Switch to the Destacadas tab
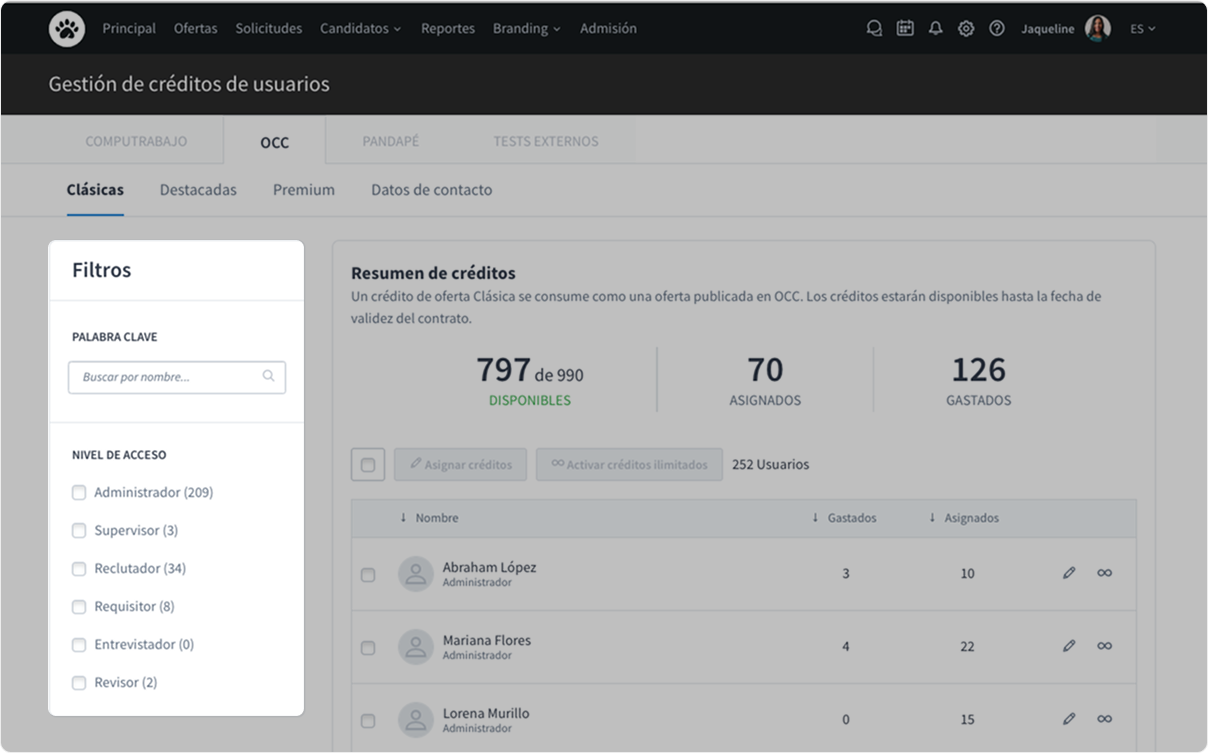Viewport: 1208px width, 753px height. [198, 190]
